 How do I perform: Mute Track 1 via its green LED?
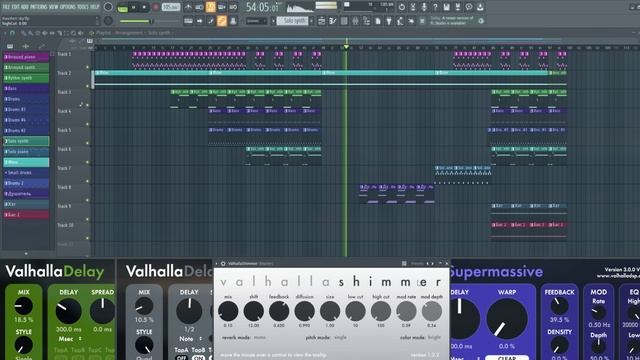click(87, 67)
